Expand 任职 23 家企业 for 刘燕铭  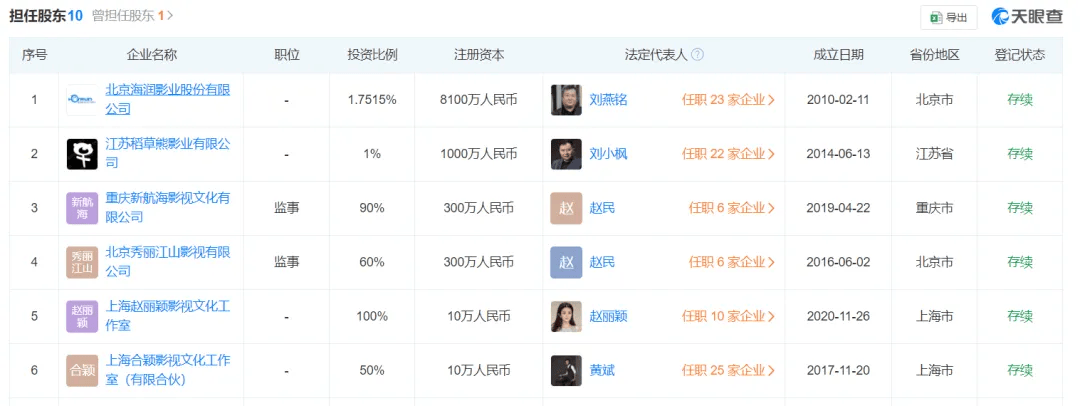(x=729, y=100)
